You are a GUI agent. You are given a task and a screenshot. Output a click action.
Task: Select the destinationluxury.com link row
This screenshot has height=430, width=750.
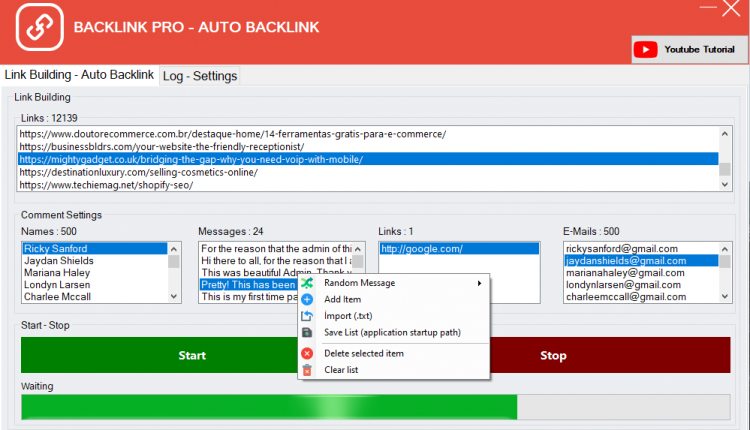coord(368,172)
